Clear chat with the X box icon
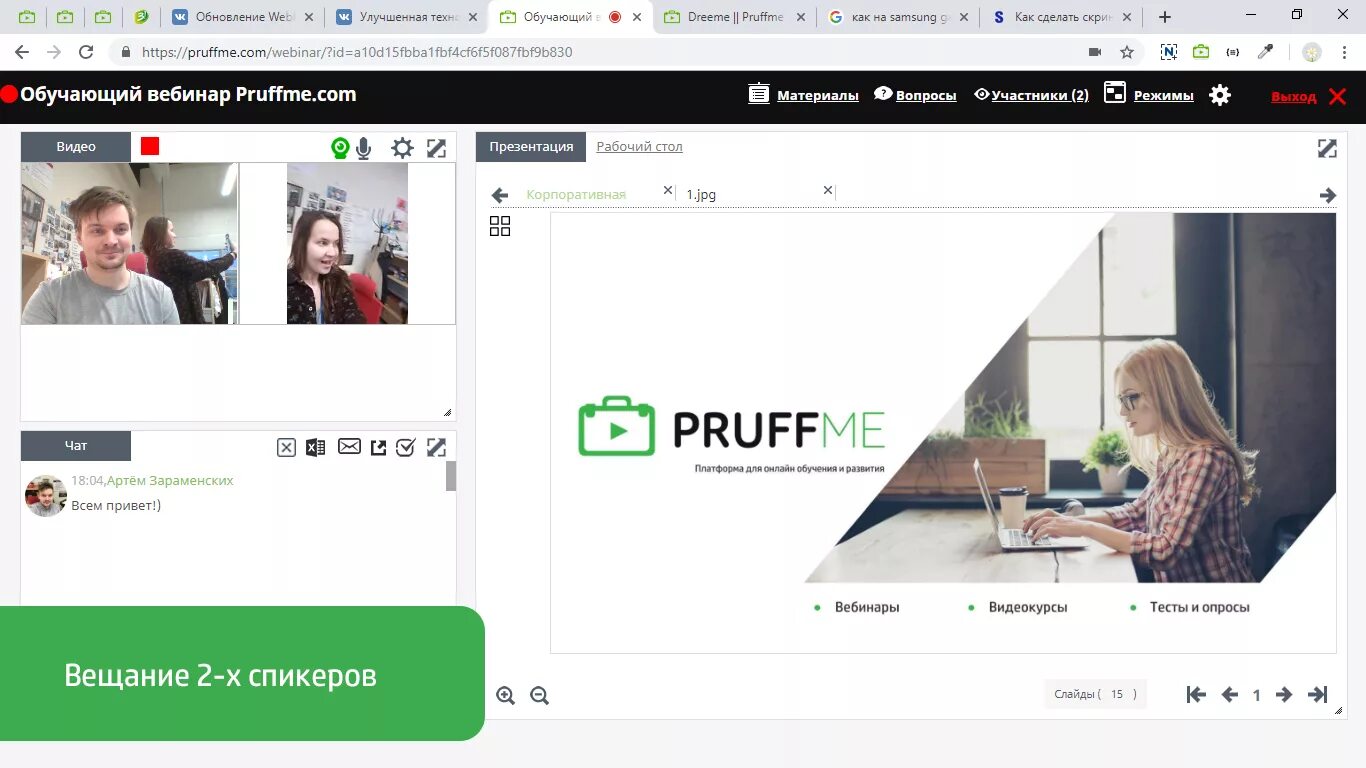 pyautogui.click(x=286, y=447)
